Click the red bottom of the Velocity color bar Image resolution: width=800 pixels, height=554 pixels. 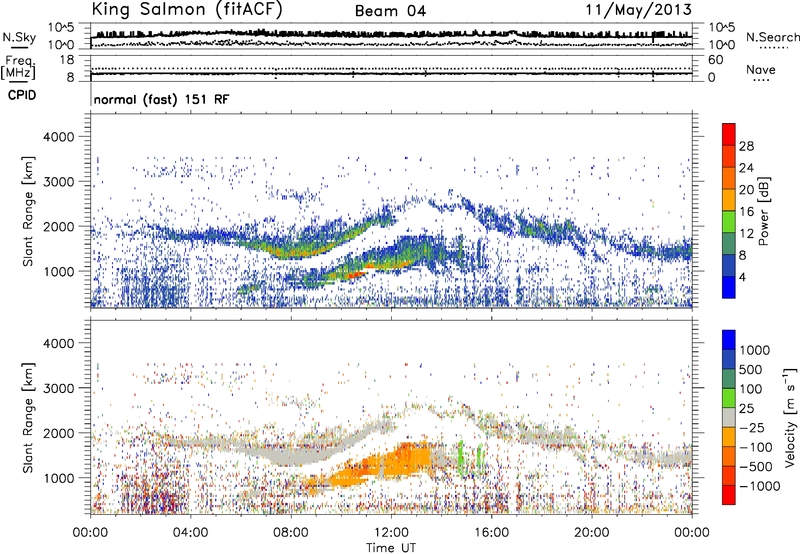pyautogui.click(x=729, y=495)
